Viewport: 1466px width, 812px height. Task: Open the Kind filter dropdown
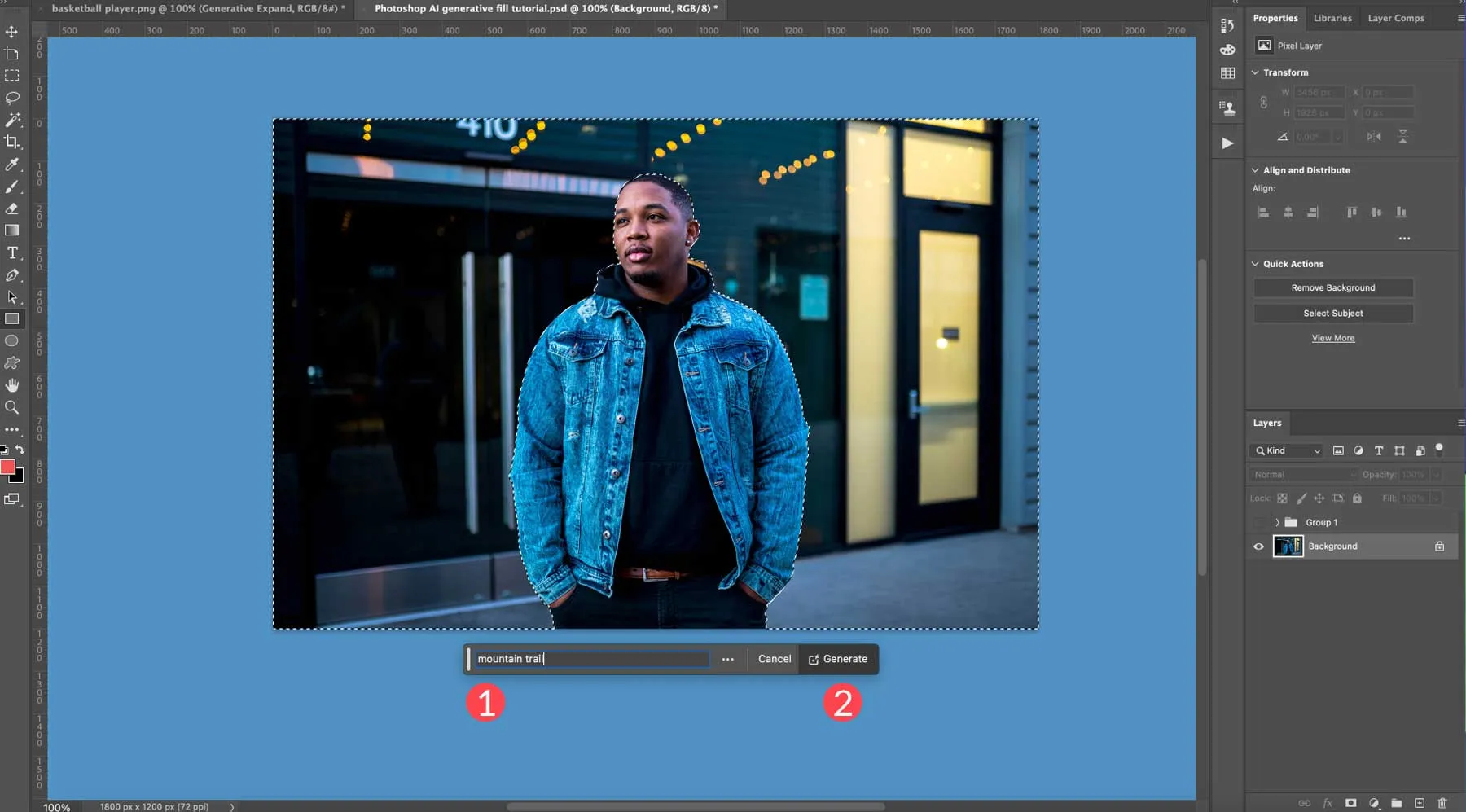[x=1288, y=451]
